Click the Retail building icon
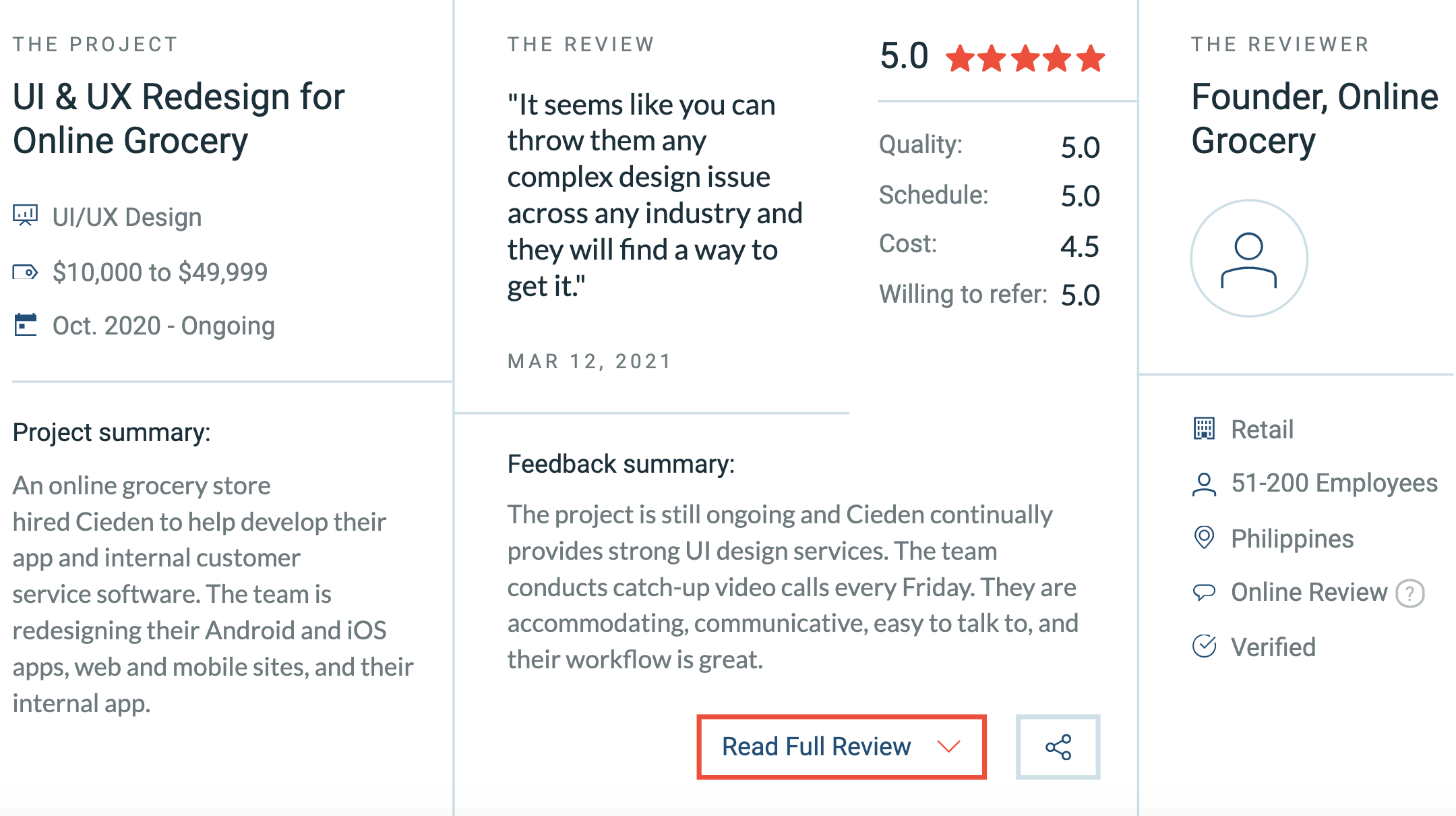 pyautogui.click(x=1204, y=428)
